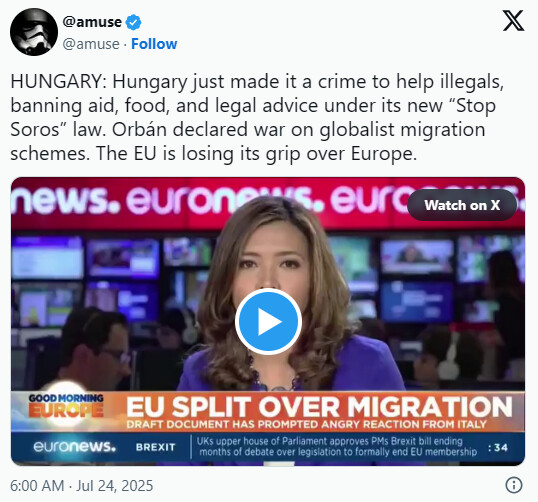The width and height of the screenshot is (538, 502).
Task: Click the X logo icon
Action: coord(513,21)
